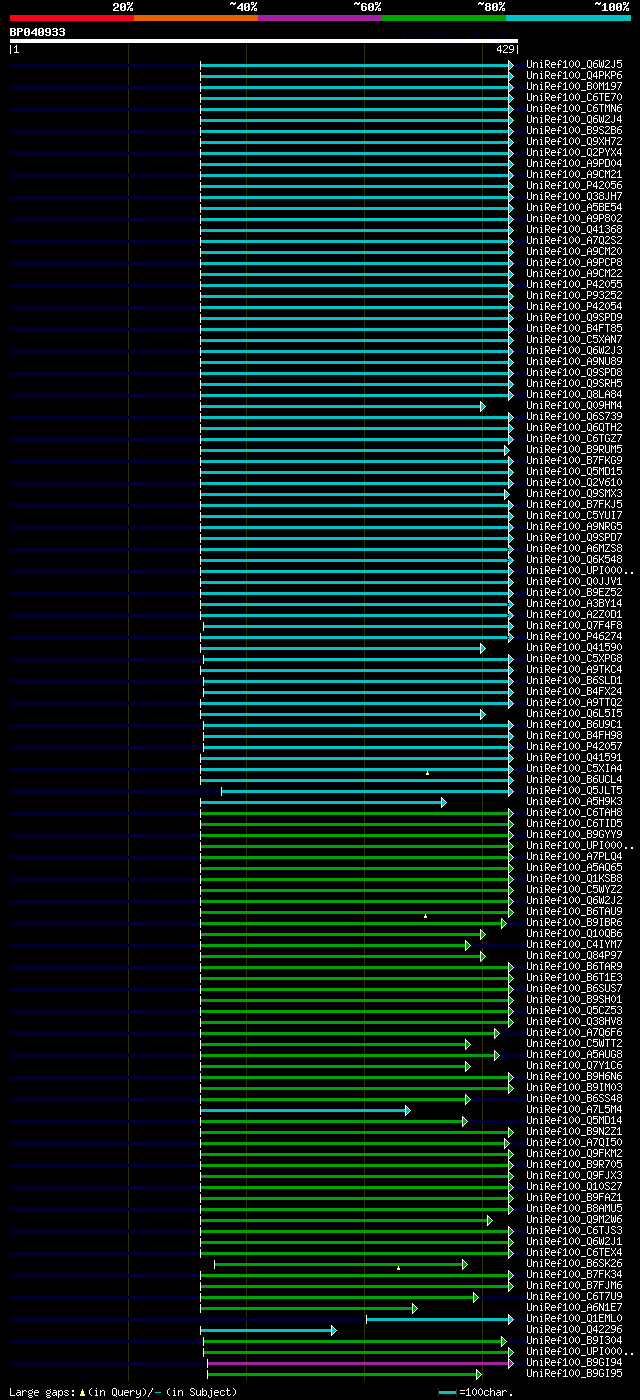
Task: Select label UniRef100_P46274
Action: (574, 636)
